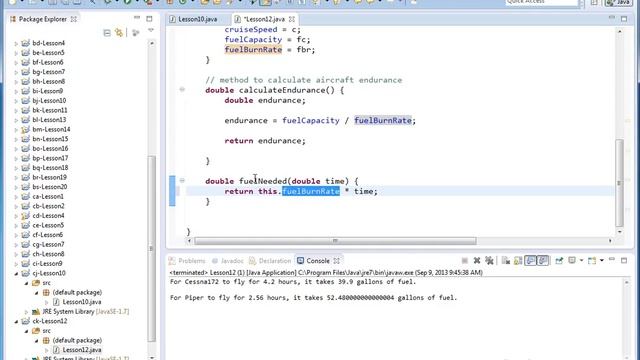Click the '// method to calculate aircraft endurance' comment

point(304,80)
